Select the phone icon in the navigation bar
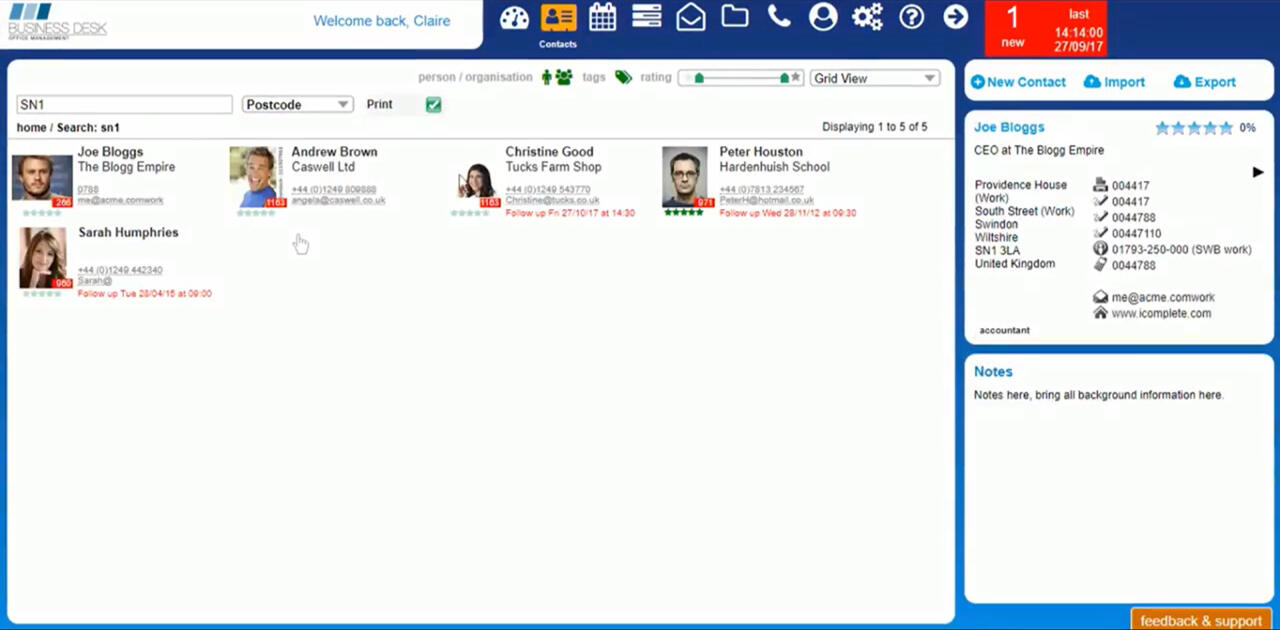1280x630 pixels. click(778, 17)
